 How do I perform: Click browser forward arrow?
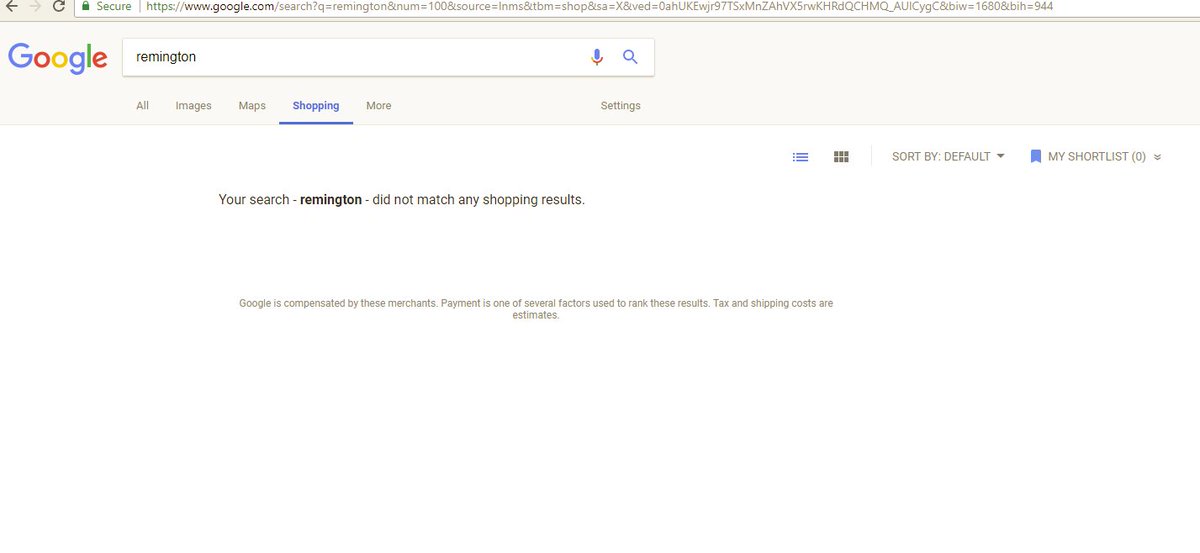pos(35,6)
